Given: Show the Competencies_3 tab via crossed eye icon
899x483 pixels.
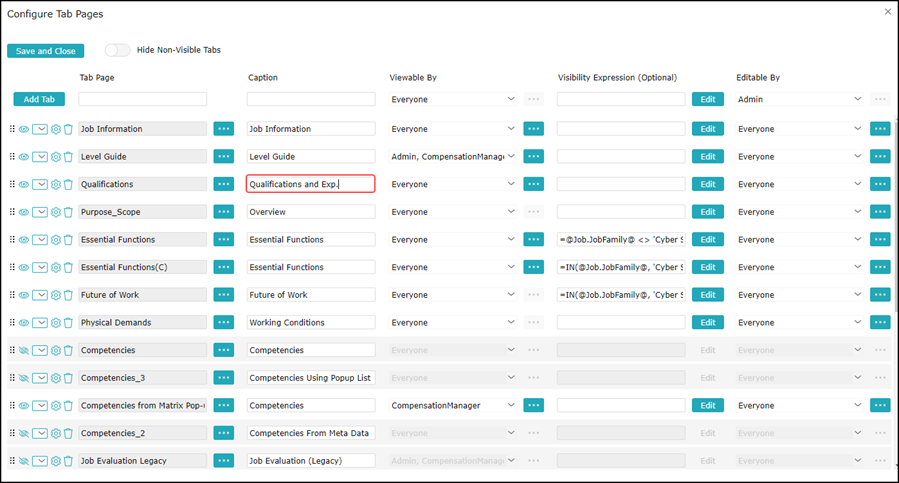Looking at the screenshot, I should pos(24,378).
